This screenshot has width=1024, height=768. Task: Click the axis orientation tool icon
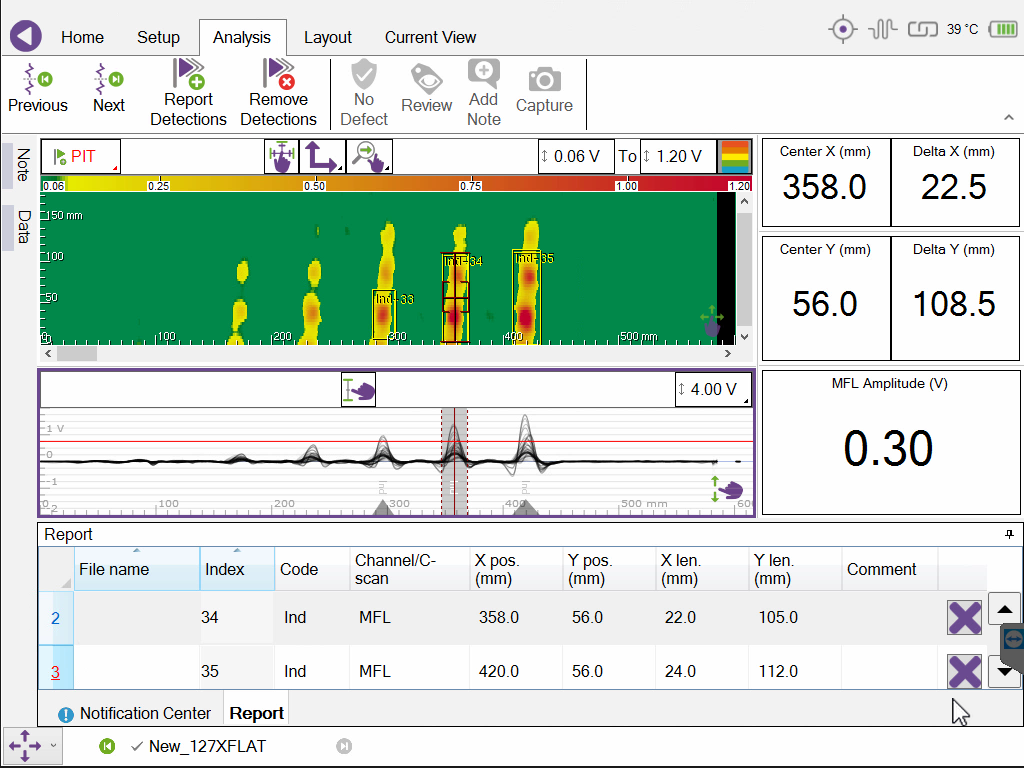click(x=322, y=156)
